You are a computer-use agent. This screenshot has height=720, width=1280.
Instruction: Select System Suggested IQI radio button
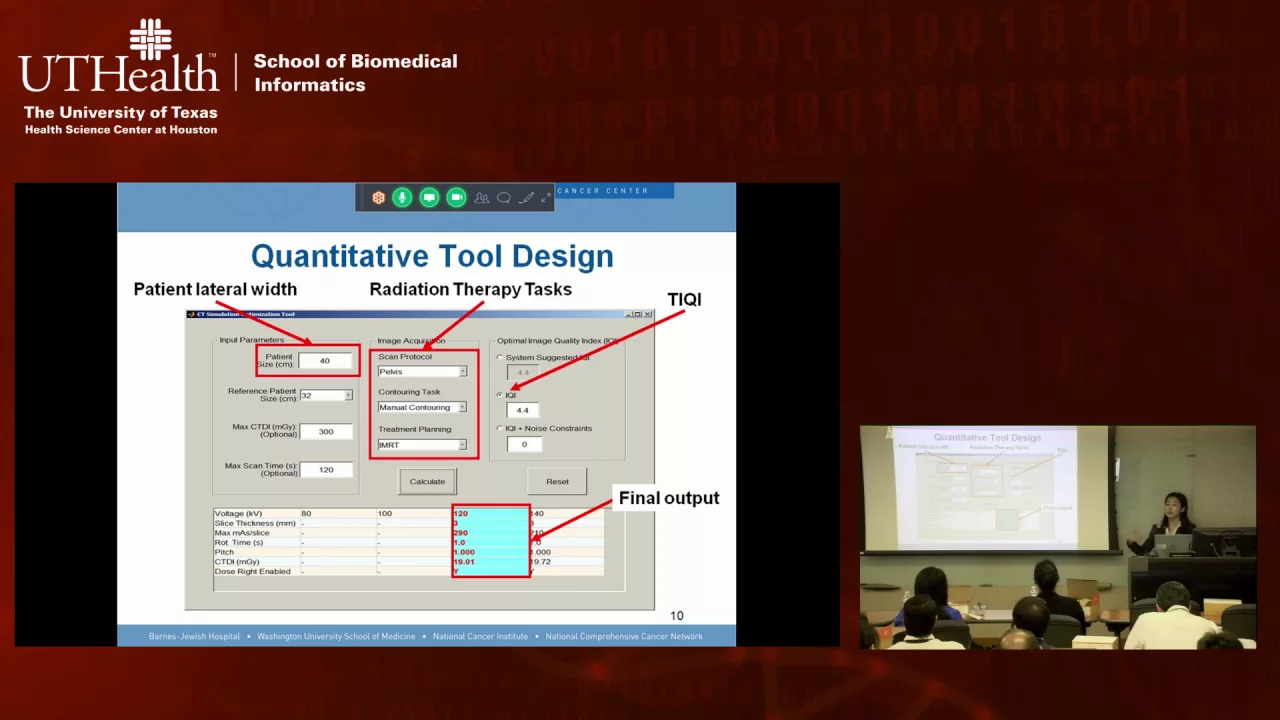pyautogui.click(x=500, y=357)
